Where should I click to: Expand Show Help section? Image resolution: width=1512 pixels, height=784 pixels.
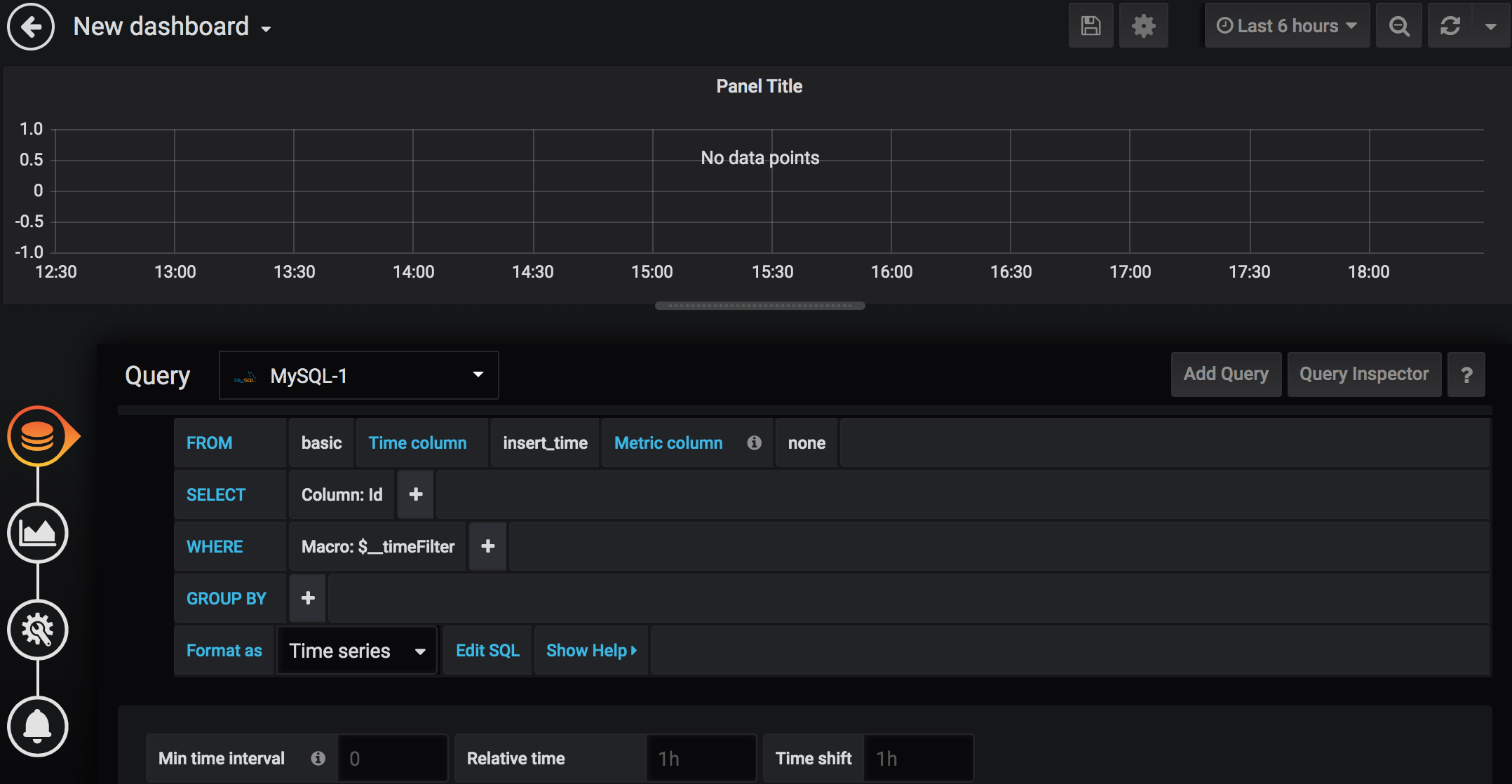[x=591, y=651]
